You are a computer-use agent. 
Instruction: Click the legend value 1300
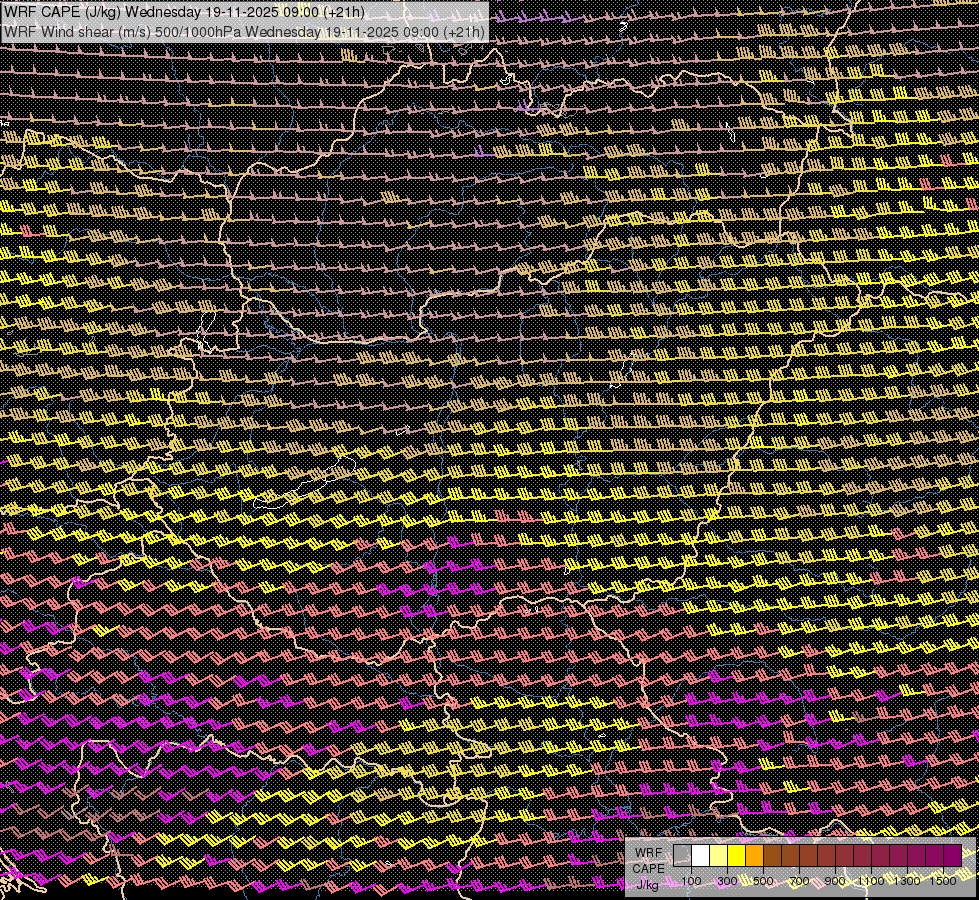(907, 881)
